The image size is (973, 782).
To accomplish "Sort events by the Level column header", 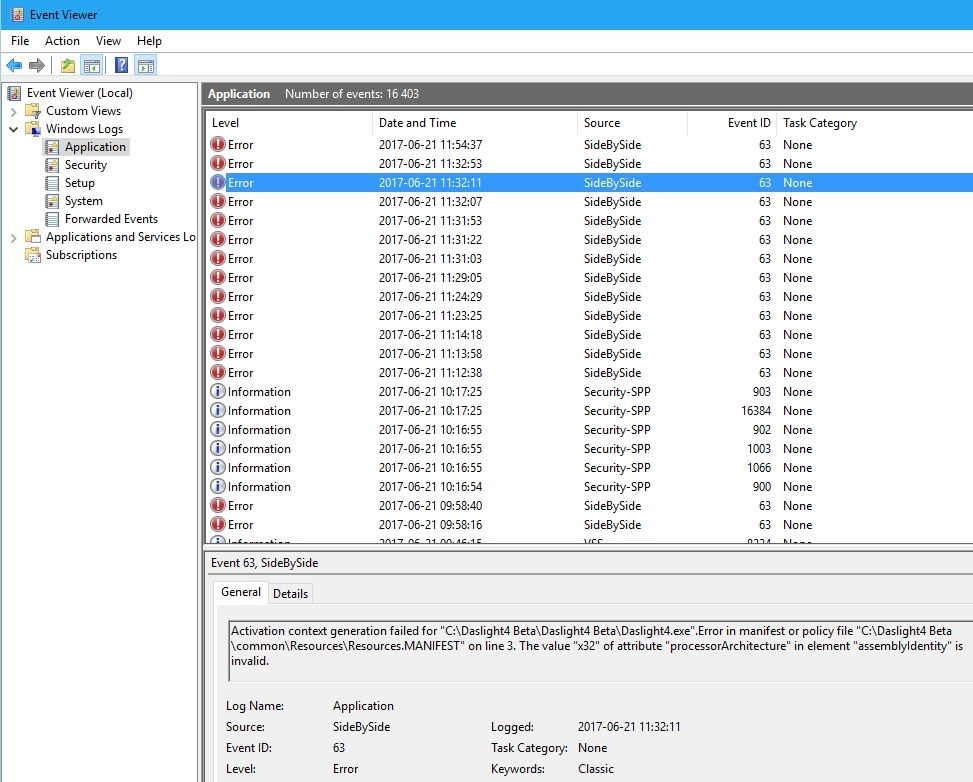I will click(x=289, y=123).
